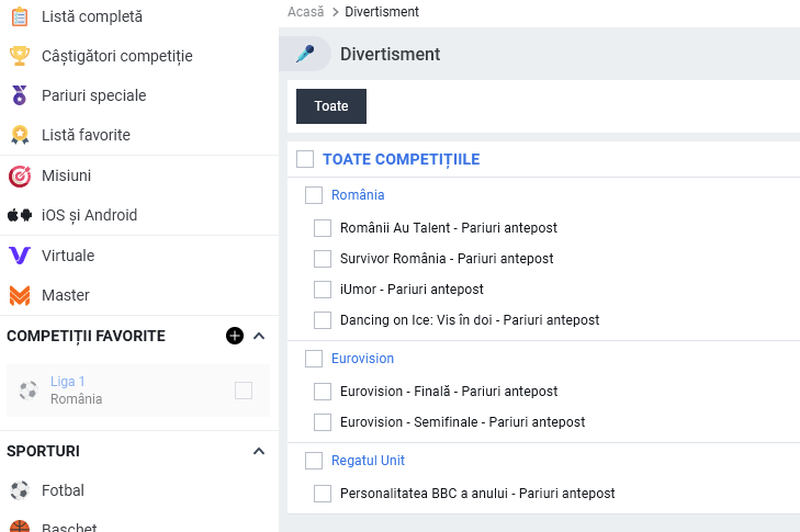This screenshot has height=532, width=800.
Task: Select the Liga 1 România favorite checkbox
Action: point(243,391)
